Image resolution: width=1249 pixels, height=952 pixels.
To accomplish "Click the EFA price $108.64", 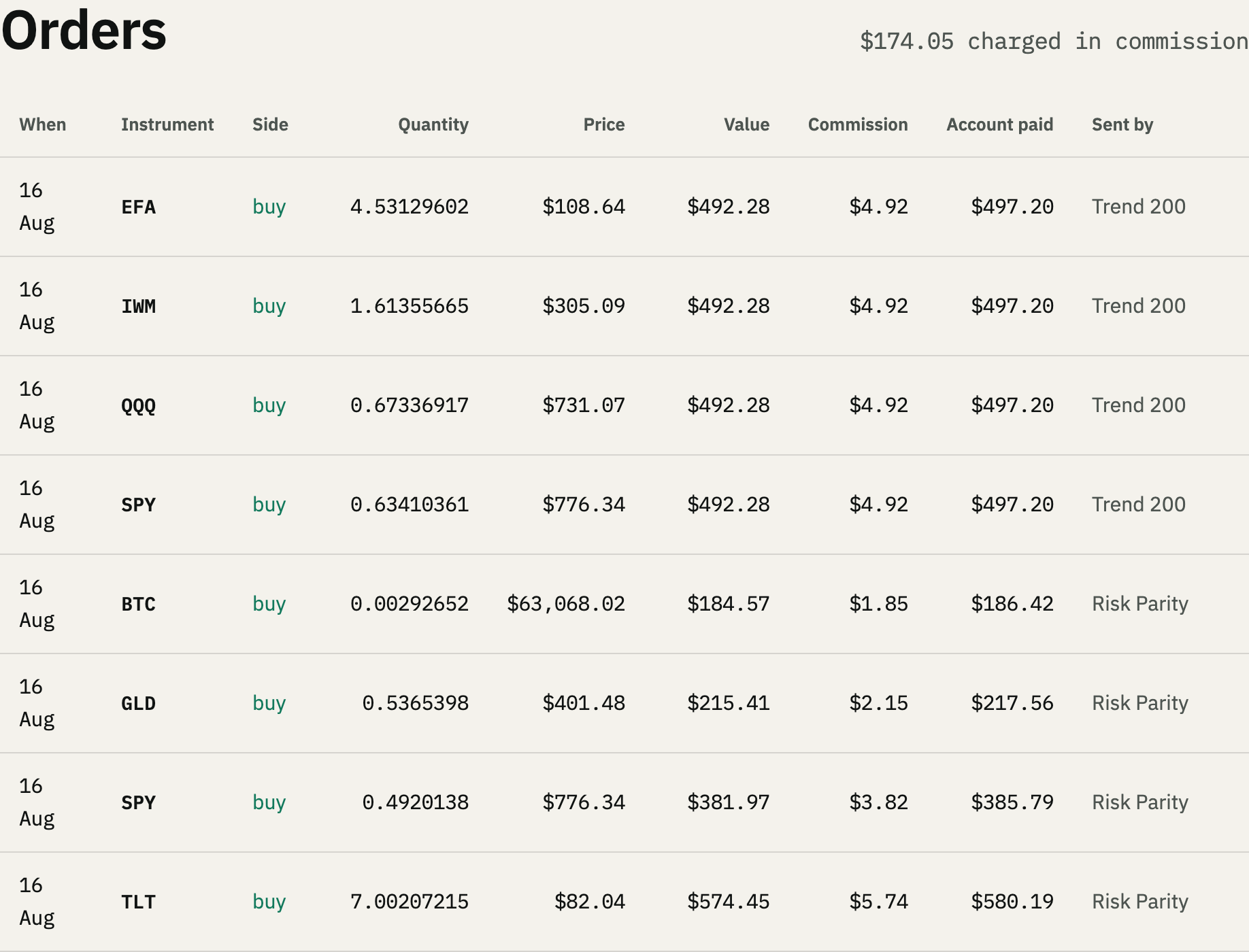I will point(584,207).
